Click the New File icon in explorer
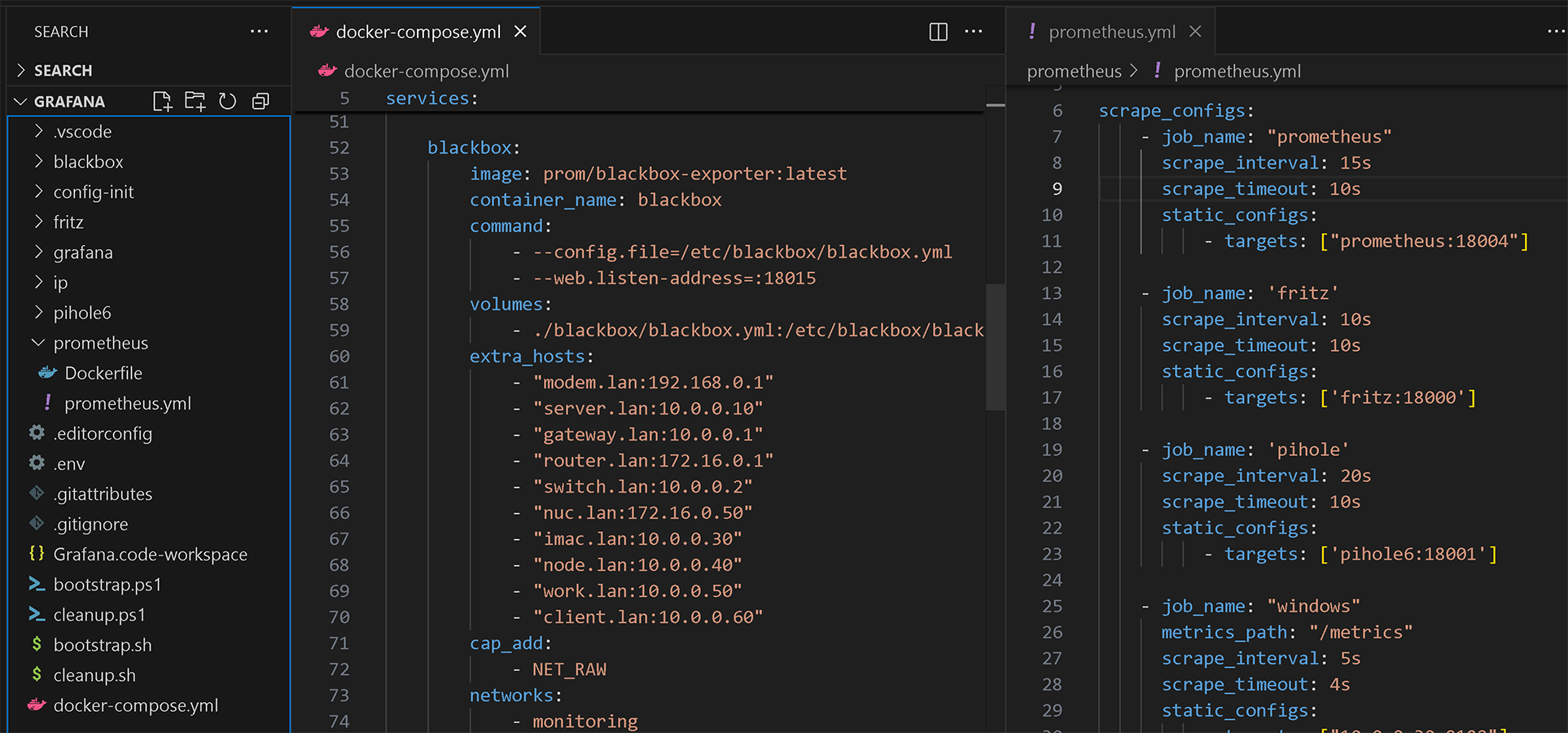 pos(162,101)
